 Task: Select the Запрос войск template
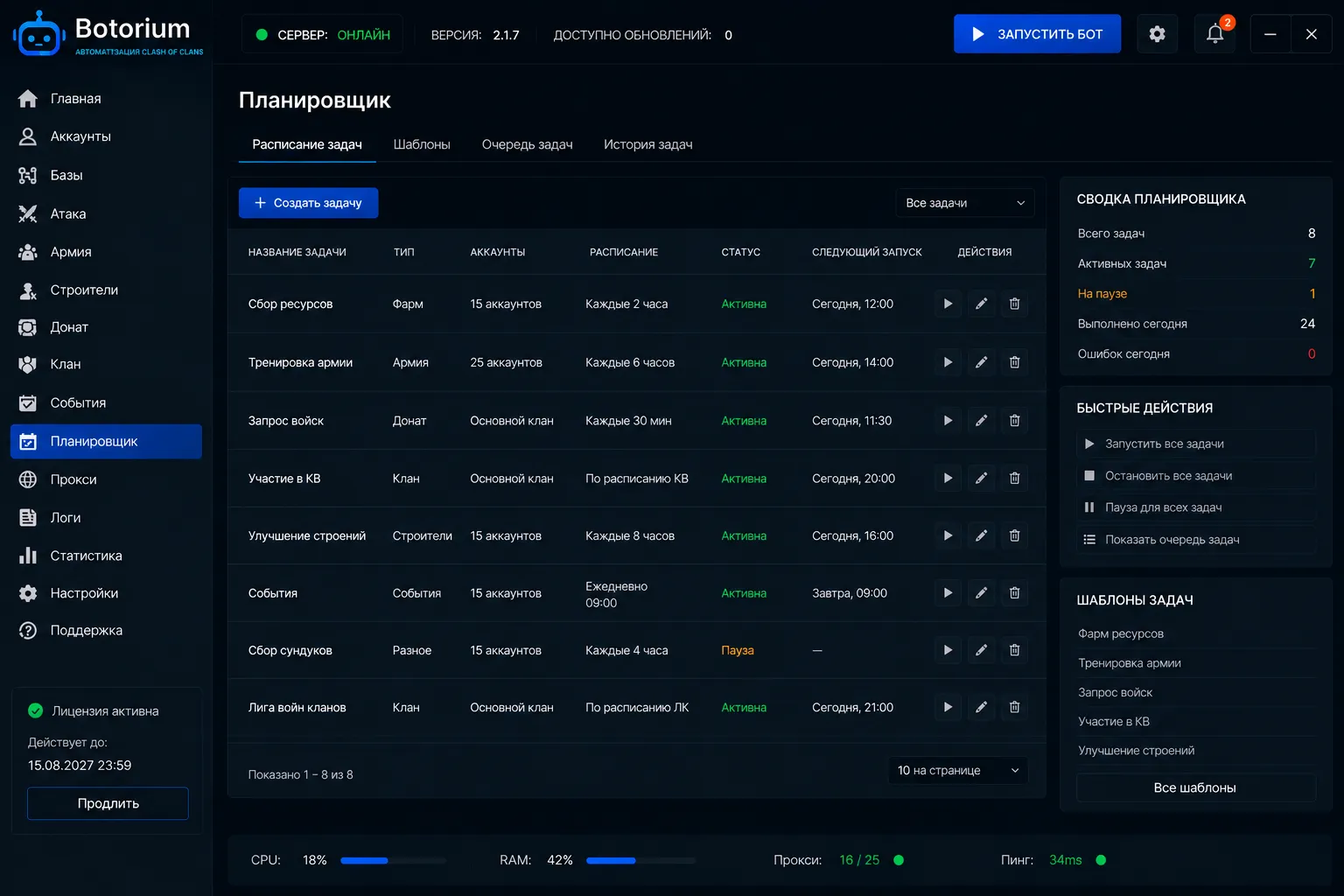coord(1195,692)
